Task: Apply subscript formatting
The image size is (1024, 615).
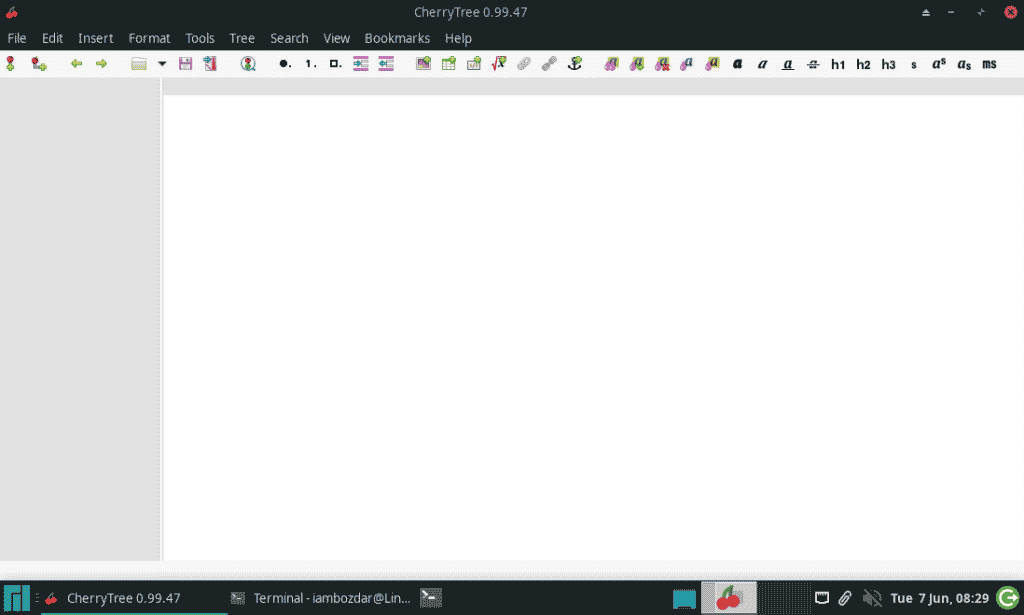Action: (963, 63)
